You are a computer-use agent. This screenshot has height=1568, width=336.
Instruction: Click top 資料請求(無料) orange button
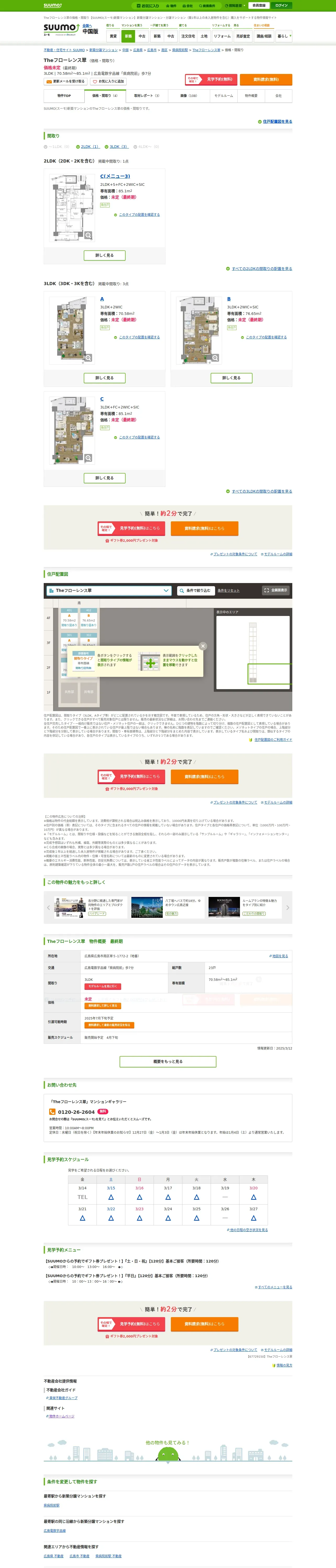[x=266, y=80]
